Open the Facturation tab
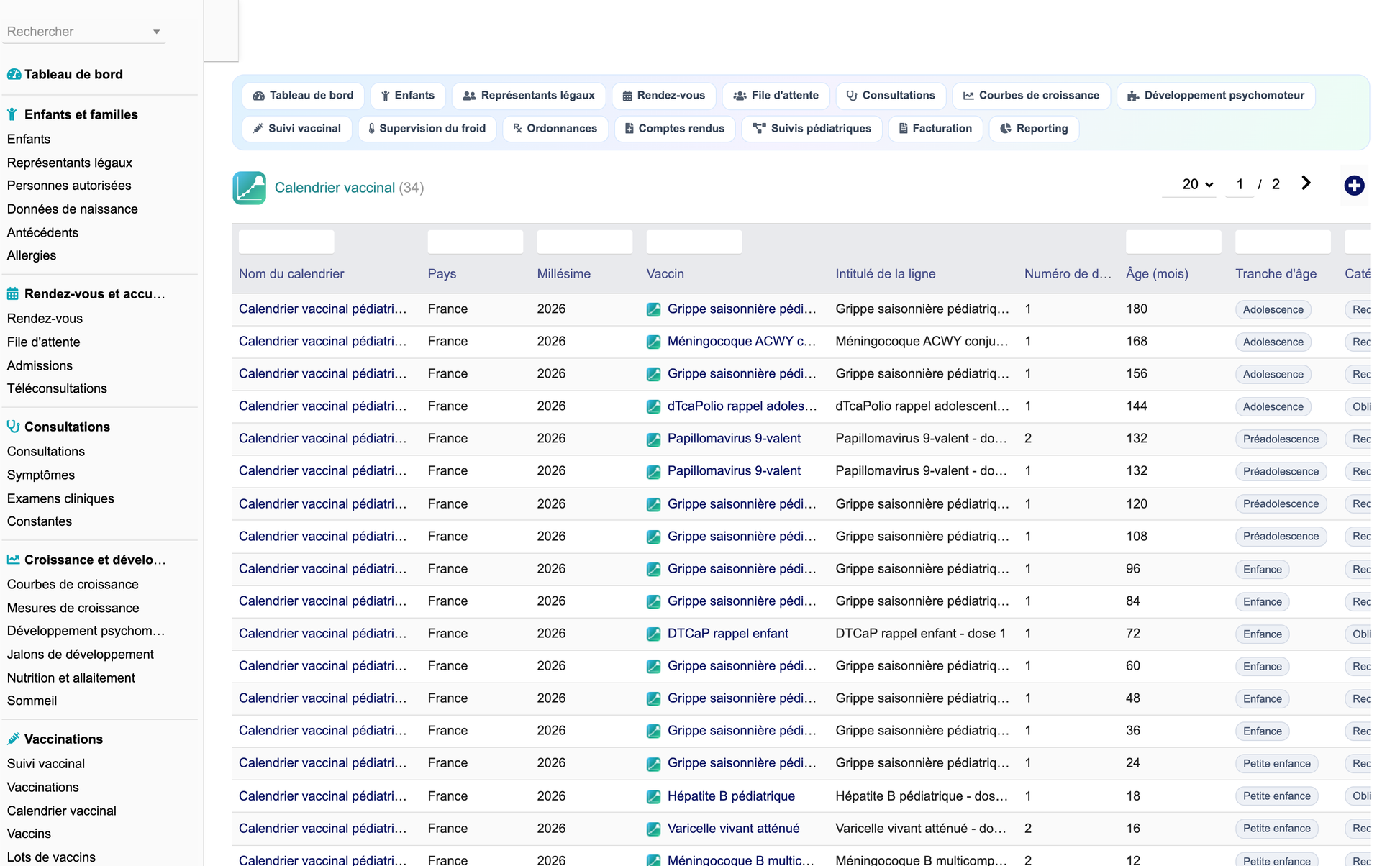 pyautogui.click(x=935, y=129)
